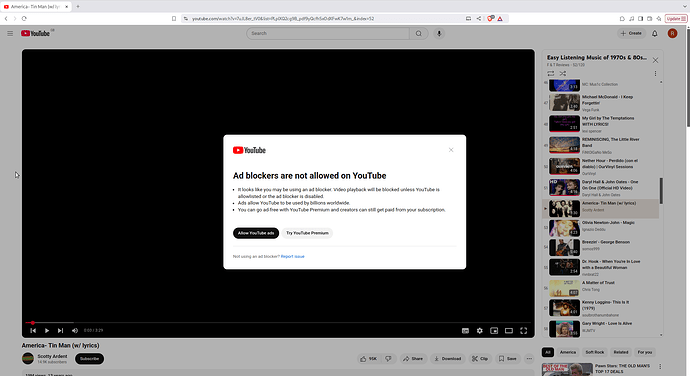Viewport: 690px width, 376px height.
Task: Open the notifications bell
Action: [654, 33]
